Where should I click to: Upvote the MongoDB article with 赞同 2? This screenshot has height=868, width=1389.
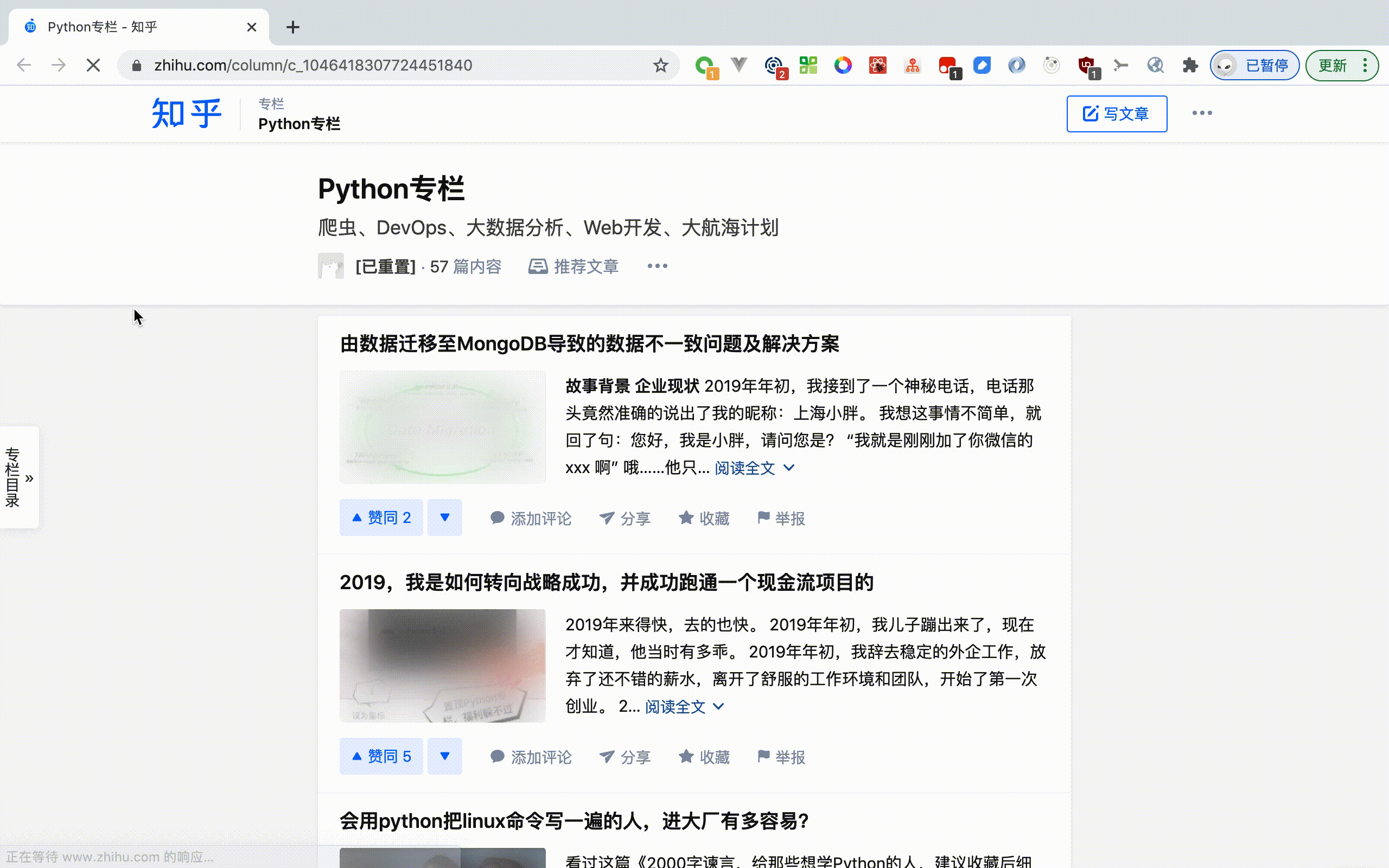click(x=381, y=517)
